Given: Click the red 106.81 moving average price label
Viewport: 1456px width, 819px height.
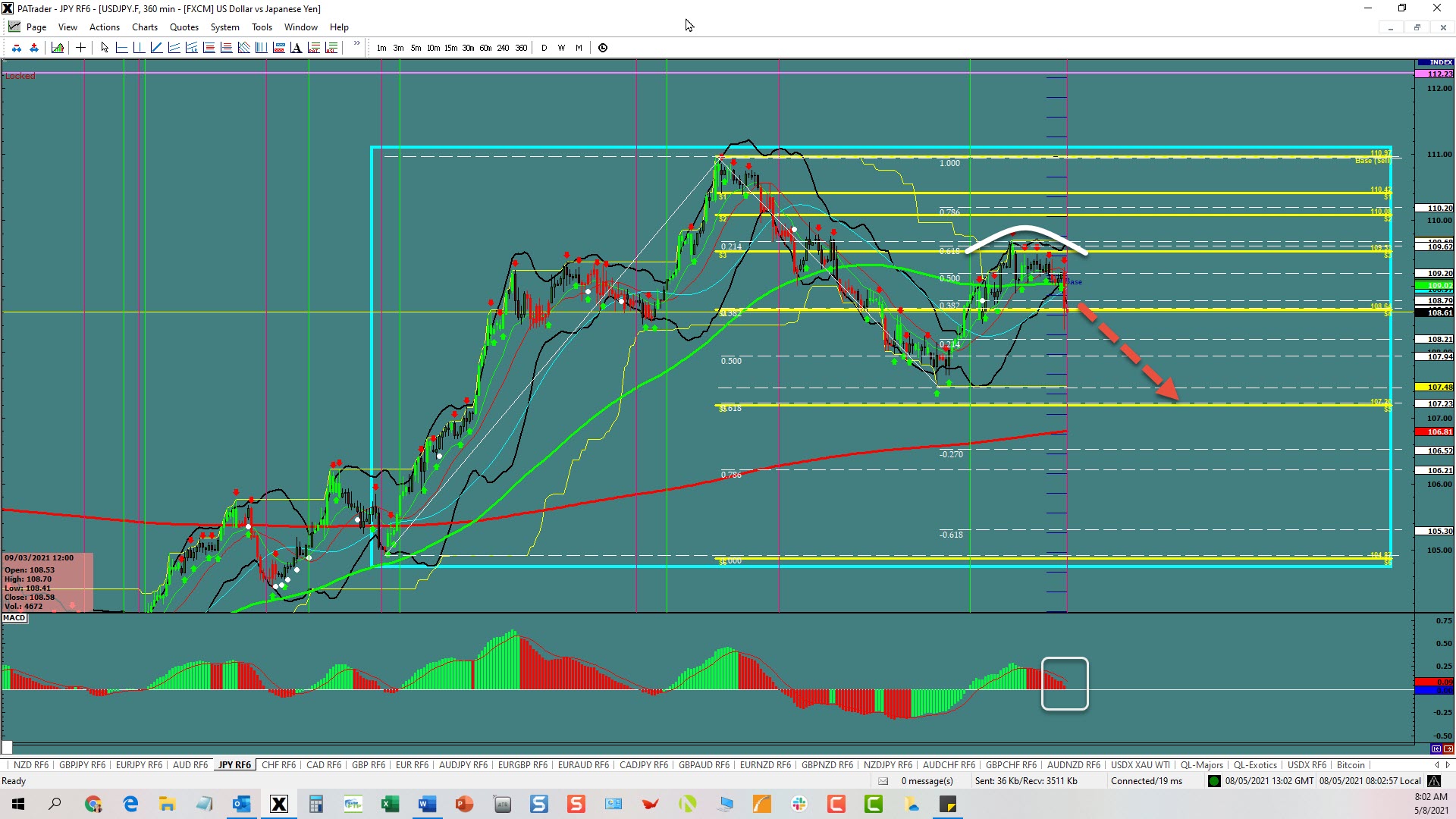Looking at the screenshot, I should [1435, 431].
